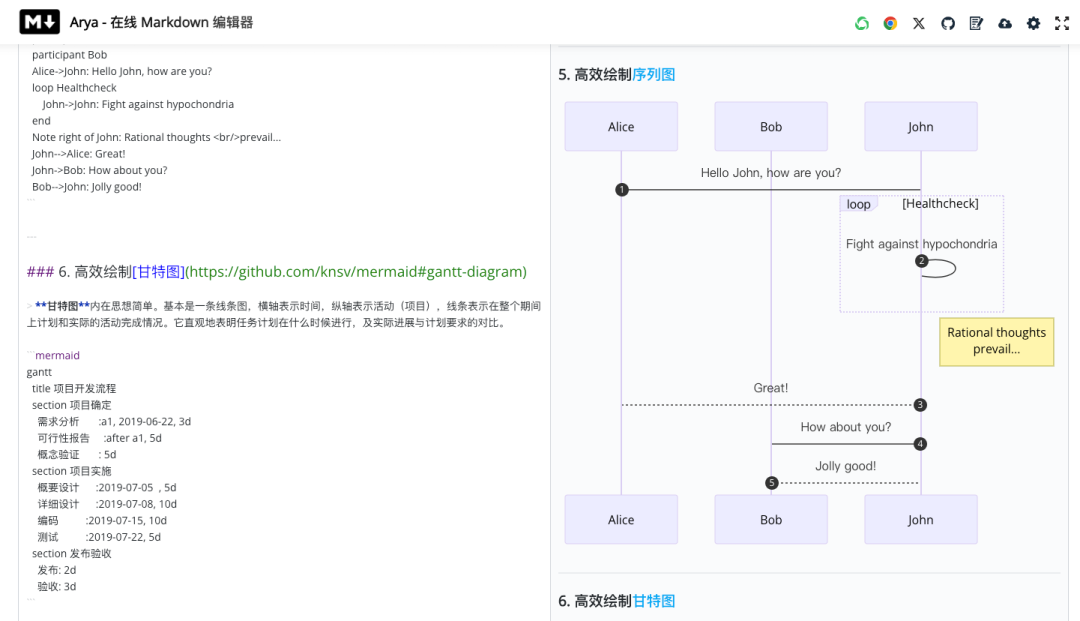This screenshot has width=1080, height=621.
Task: Click the upper Bob participant box
Action: tap(771, 127)
